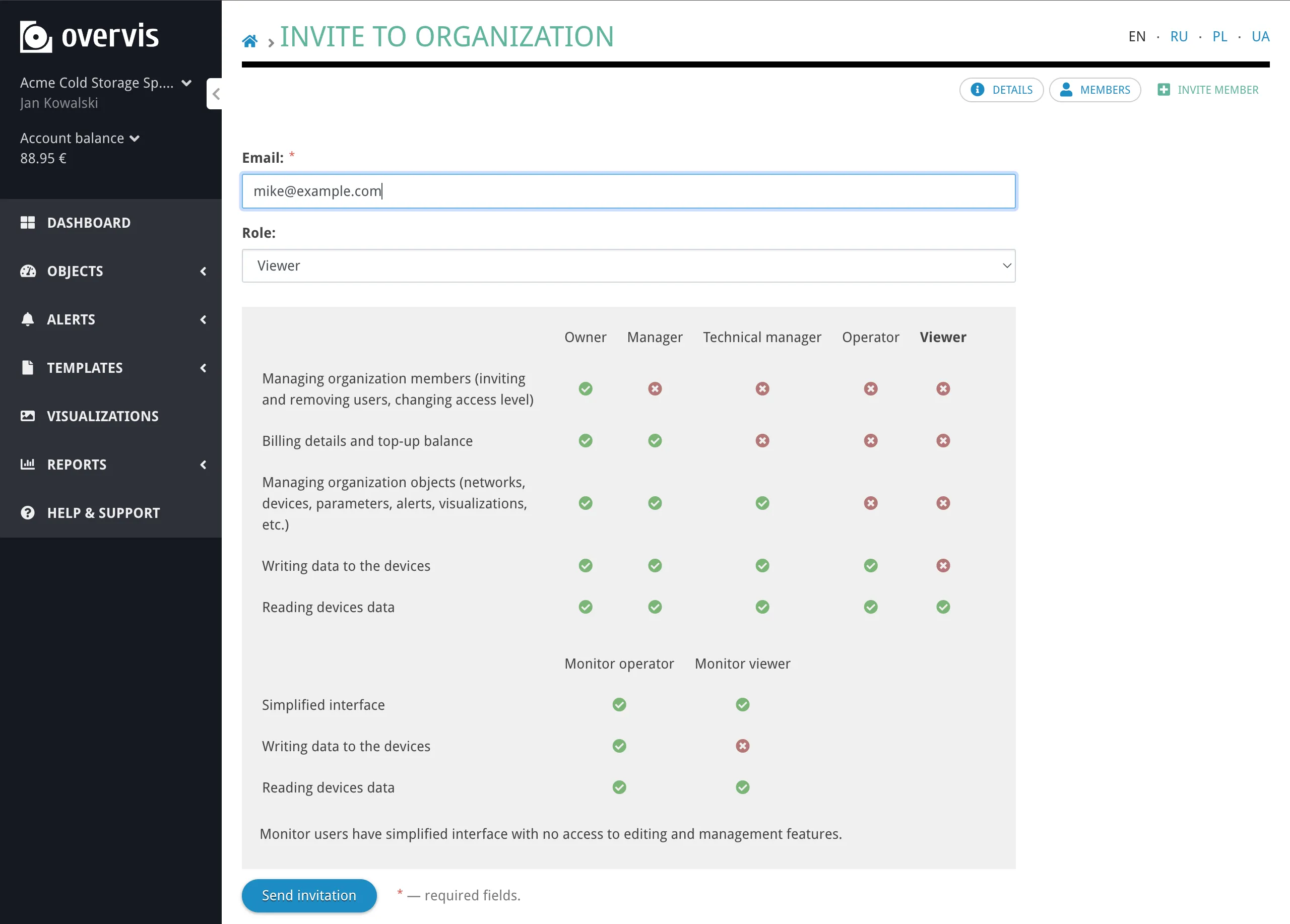This screenshot has height=924, width=1290.
Task: Switch language to RU
Action: point(1179,36)
